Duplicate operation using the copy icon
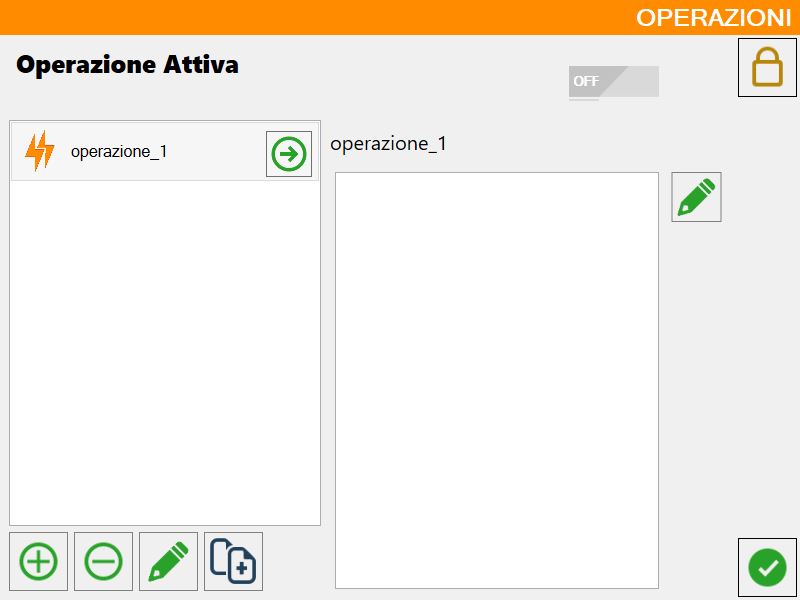Screen dimensions: 800x600 (x=233, y=561)
